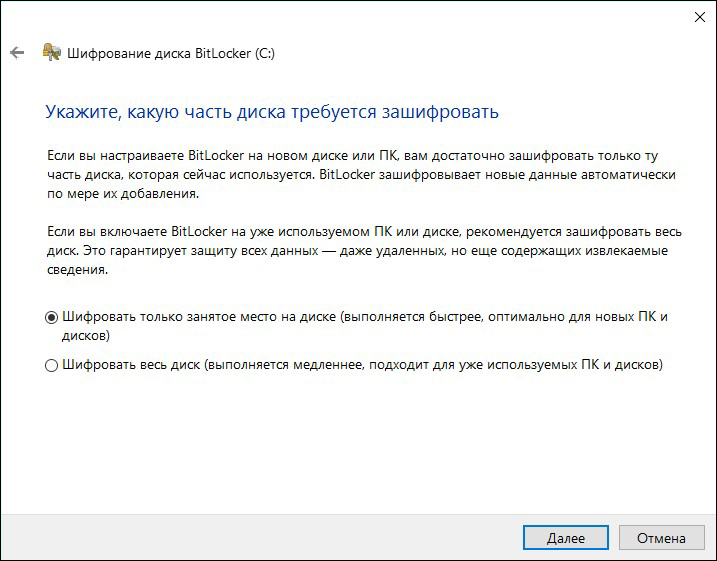Viewport: 717px width, 561px height.
Task: Select the encrypt used space only radio button
Action: point(51,317)
